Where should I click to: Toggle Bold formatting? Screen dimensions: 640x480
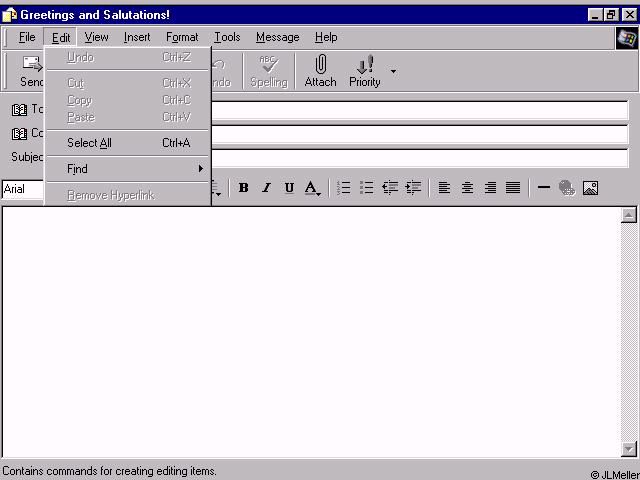pyautogui.click(x=244, y=188)
